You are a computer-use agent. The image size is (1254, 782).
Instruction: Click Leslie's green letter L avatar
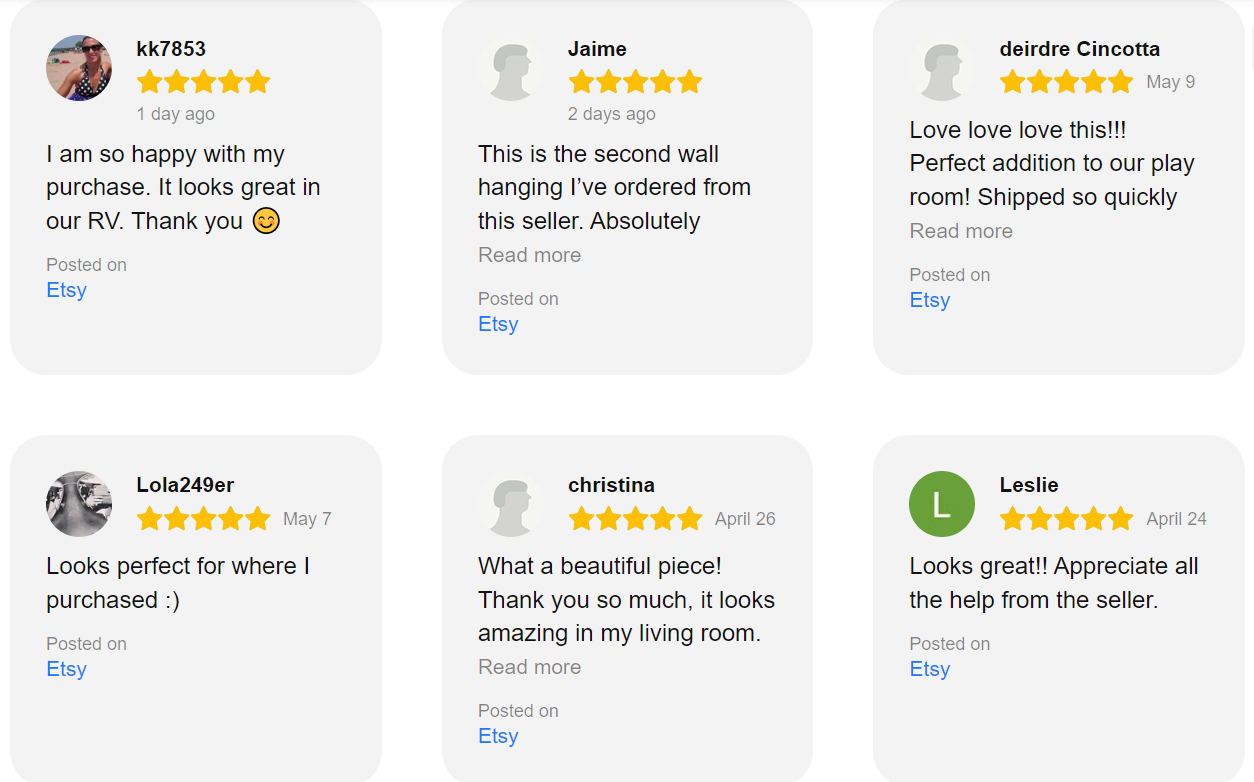pyautogui.click(x=942, y=504)
